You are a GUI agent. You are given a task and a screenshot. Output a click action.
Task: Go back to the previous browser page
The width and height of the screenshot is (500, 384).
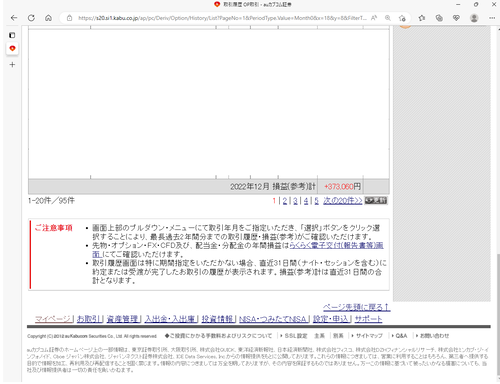[14, 18]
